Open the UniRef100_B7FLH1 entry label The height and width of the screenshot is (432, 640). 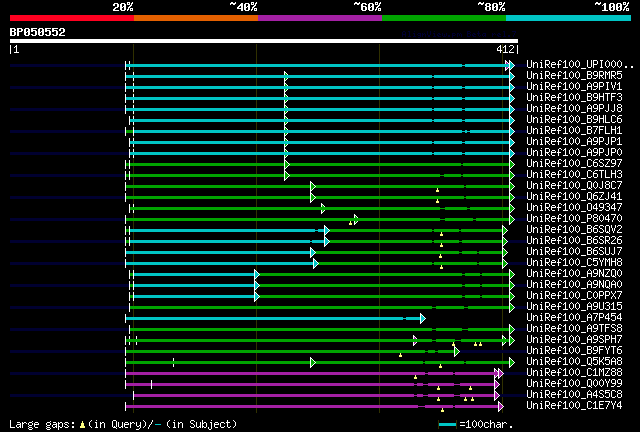tap(574, 131)
